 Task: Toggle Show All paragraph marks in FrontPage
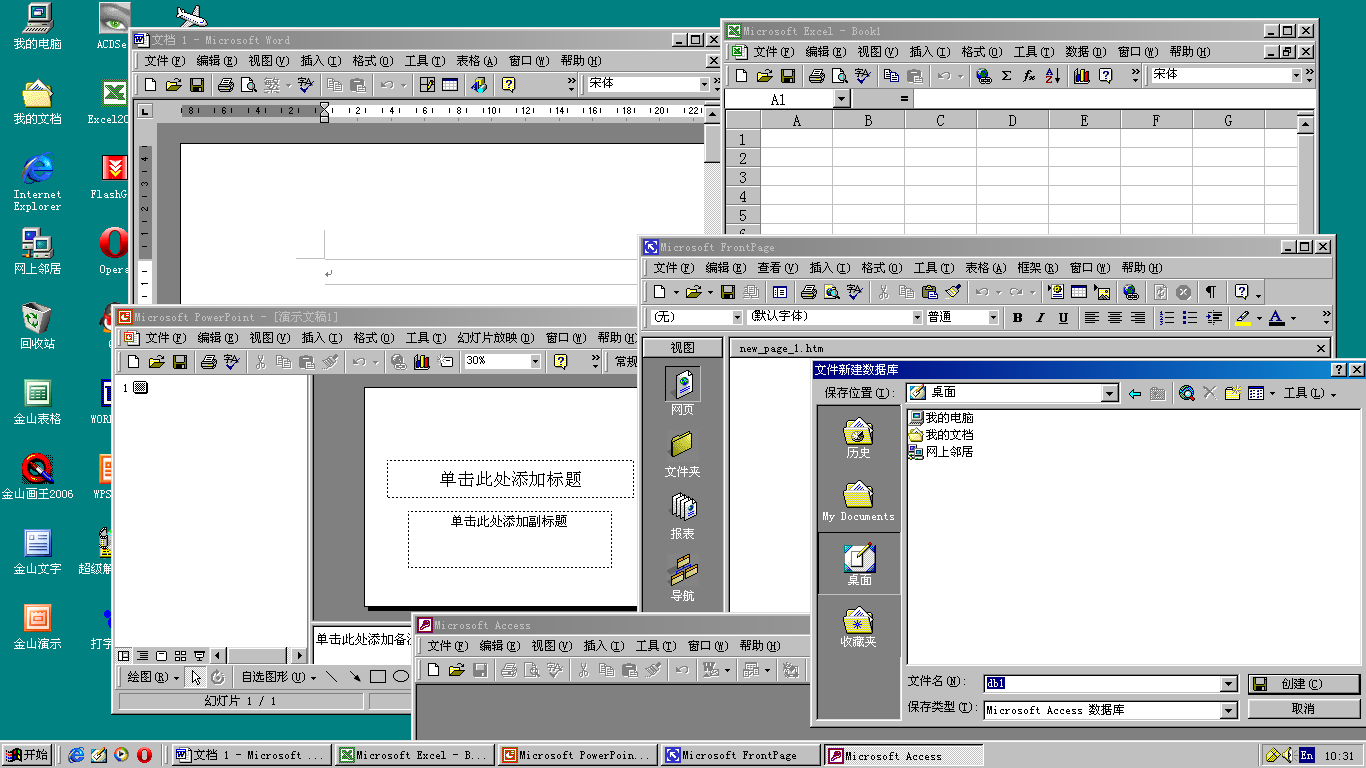tap(1210, 292)
